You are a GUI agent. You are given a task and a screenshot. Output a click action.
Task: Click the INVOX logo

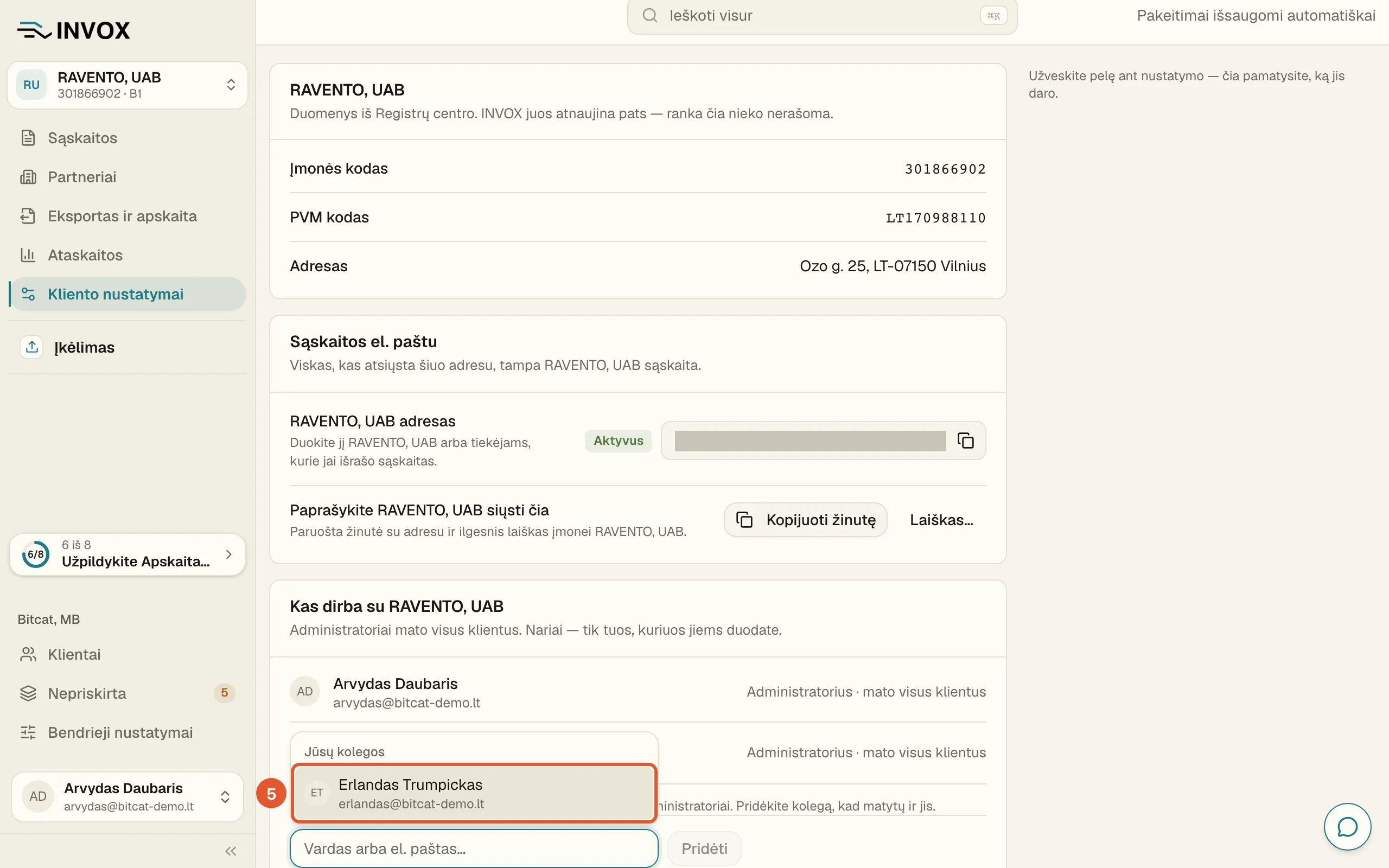point(73,30)
